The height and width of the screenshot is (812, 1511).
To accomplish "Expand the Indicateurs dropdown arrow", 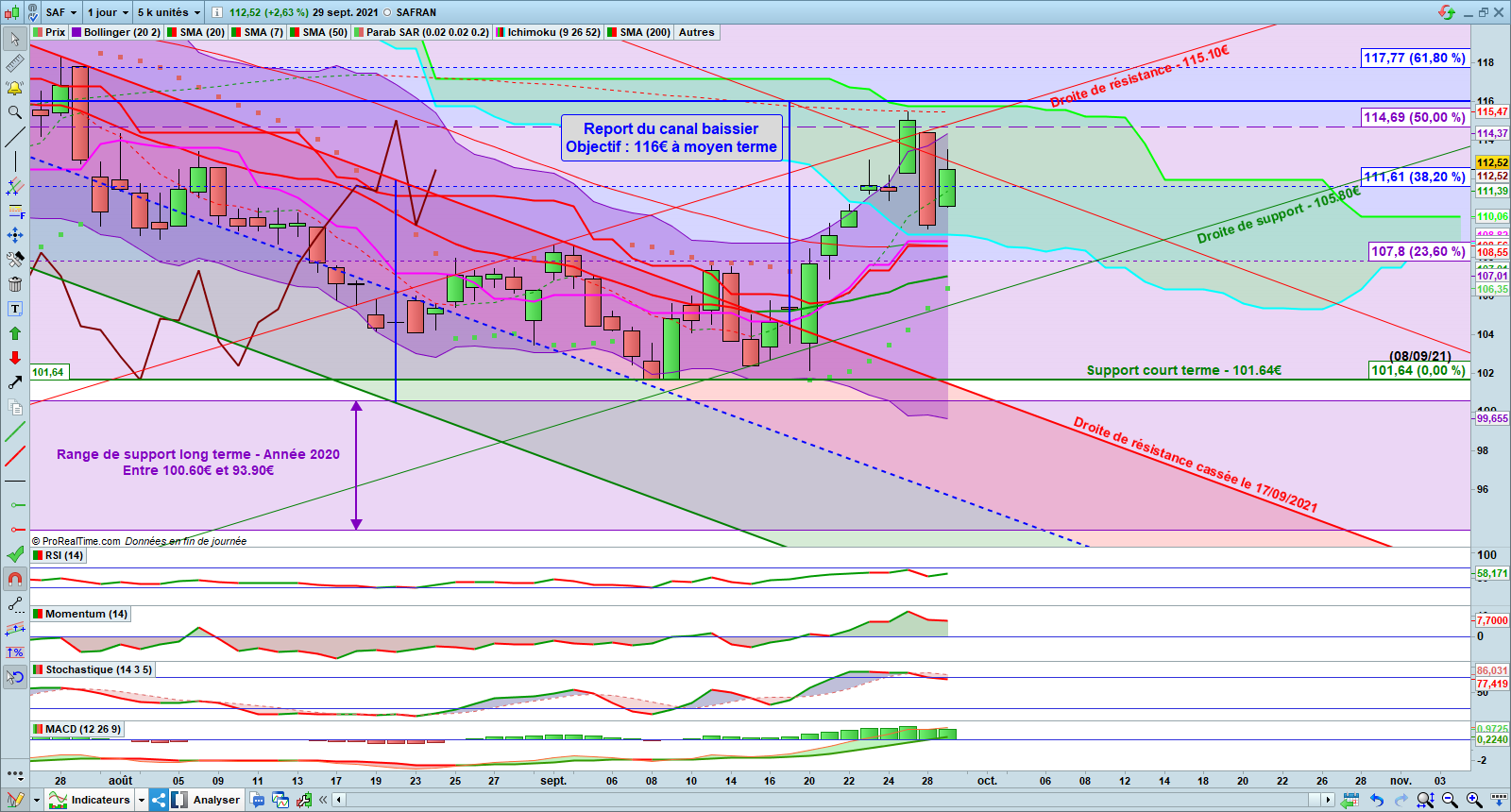I will coord(142,800).
